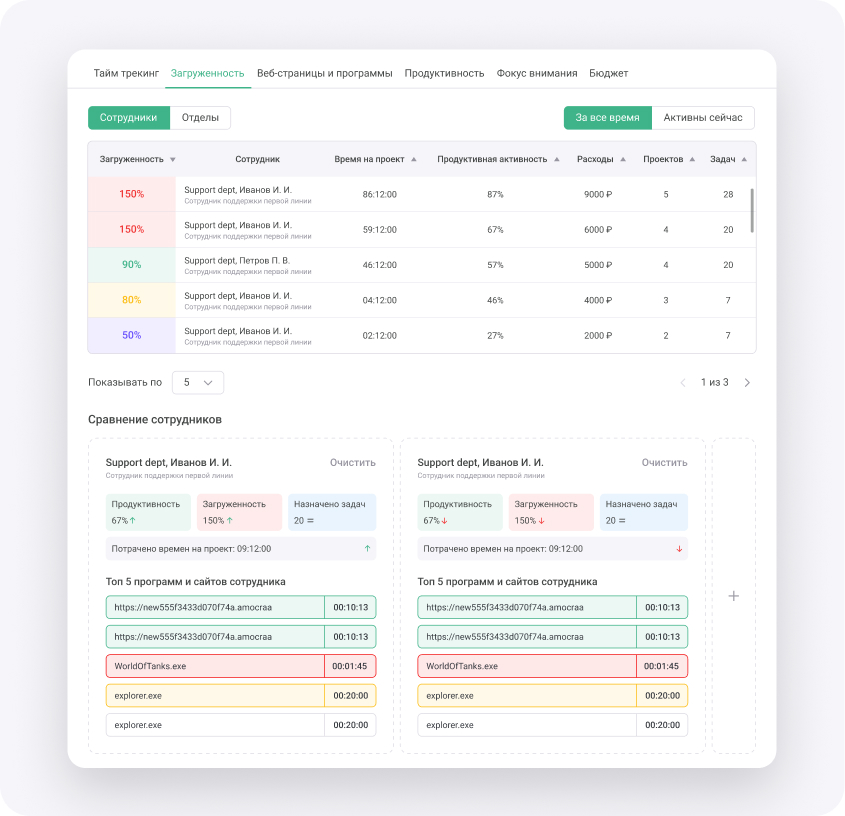Open WorldOfTanks.exe entry in left card
The width and height of the screenshot is (845, 816).
[241, 666]
